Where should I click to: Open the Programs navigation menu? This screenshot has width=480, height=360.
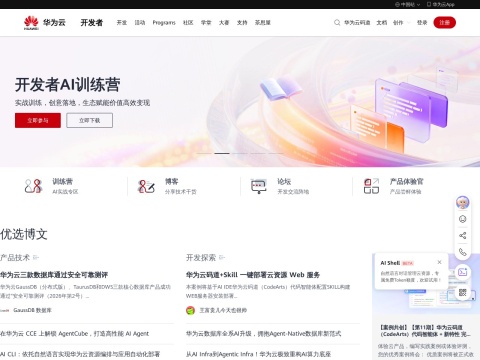(164, 23)
